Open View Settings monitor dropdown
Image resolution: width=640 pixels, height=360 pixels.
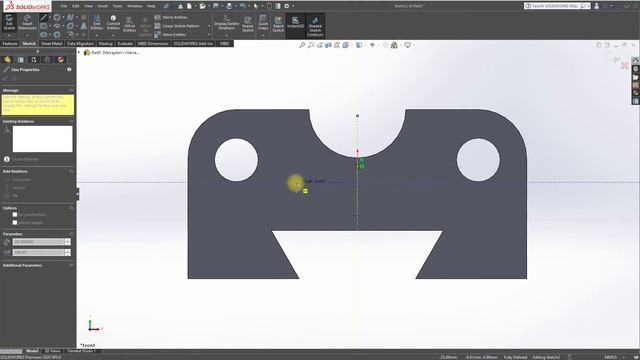point(408,45)
